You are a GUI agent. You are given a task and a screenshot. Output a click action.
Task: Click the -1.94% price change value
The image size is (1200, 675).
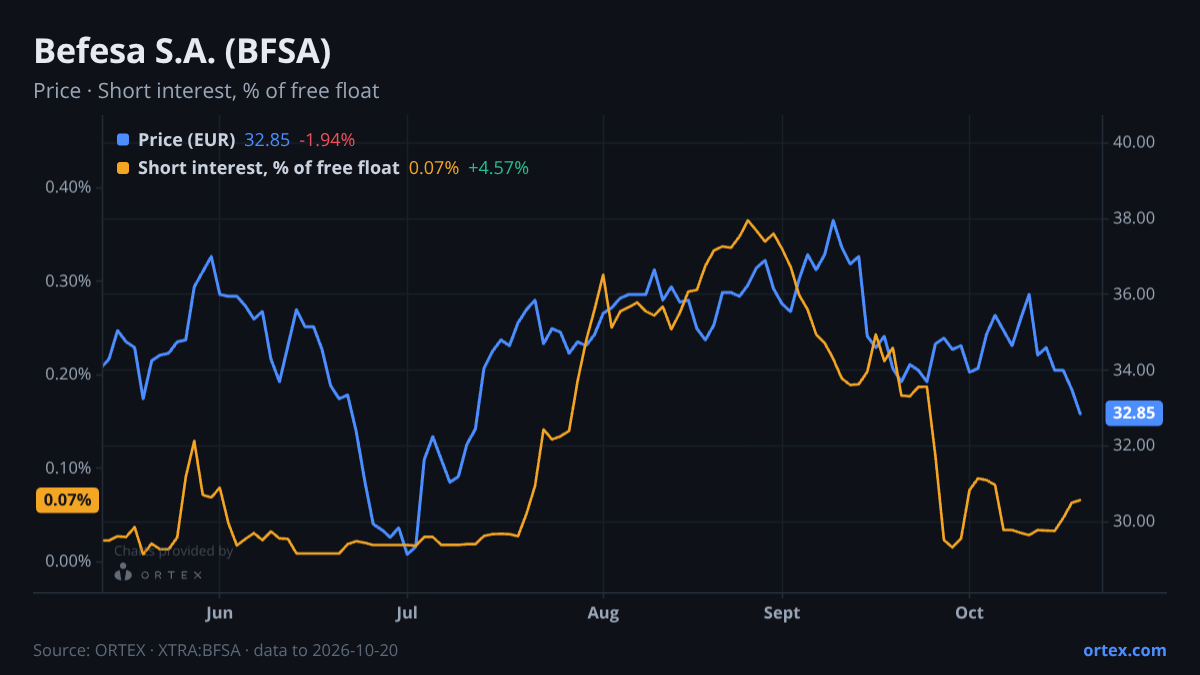[x=327, y=140]
